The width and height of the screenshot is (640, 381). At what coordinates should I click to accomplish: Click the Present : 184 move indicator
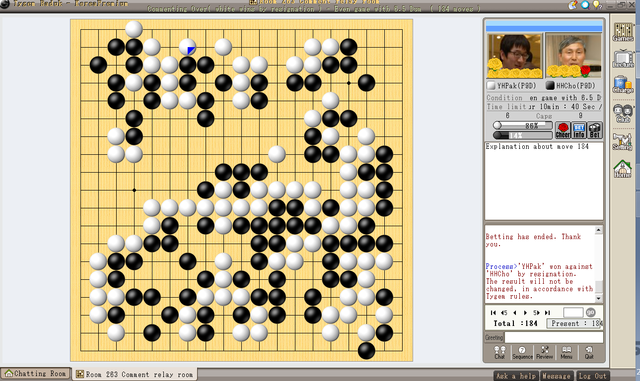point(575,323)
